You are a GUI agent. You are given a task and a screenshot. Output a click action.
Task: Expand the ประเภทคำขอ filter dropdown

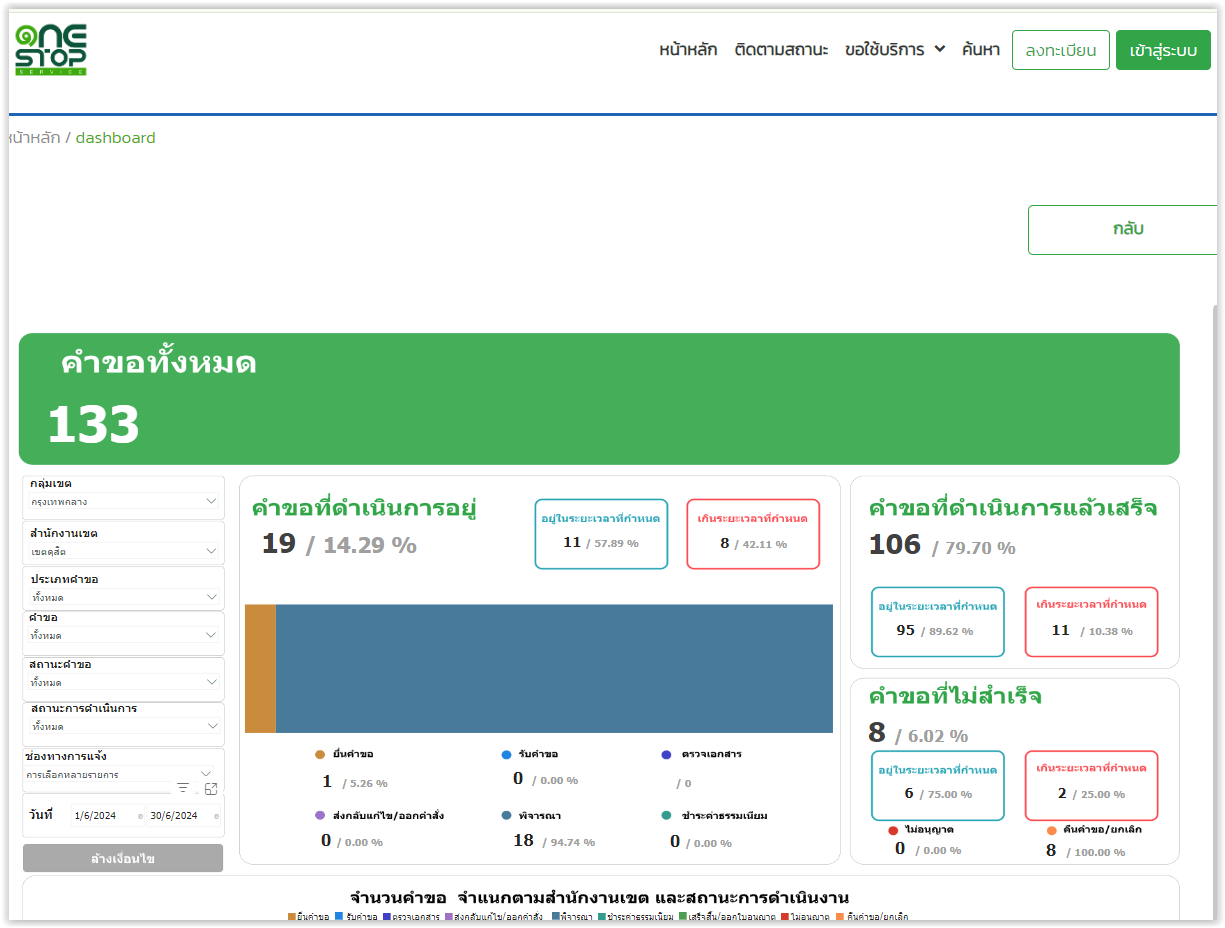[210, 597]
